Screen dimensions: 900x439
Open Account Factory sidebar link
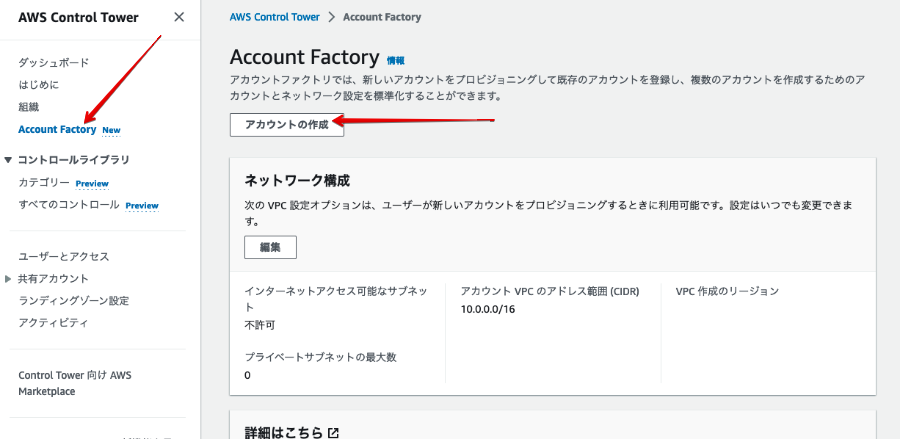point(57,130)
